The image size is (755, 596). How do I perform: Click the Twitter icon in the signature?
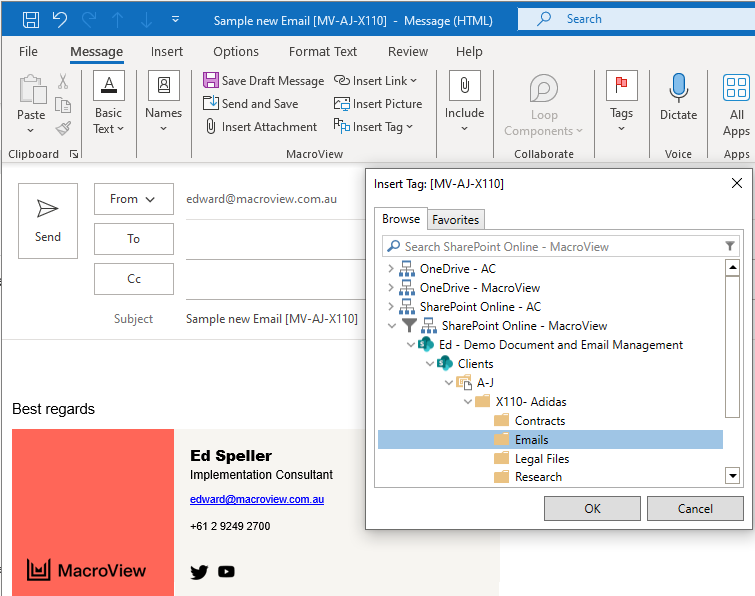coord(199,571)
